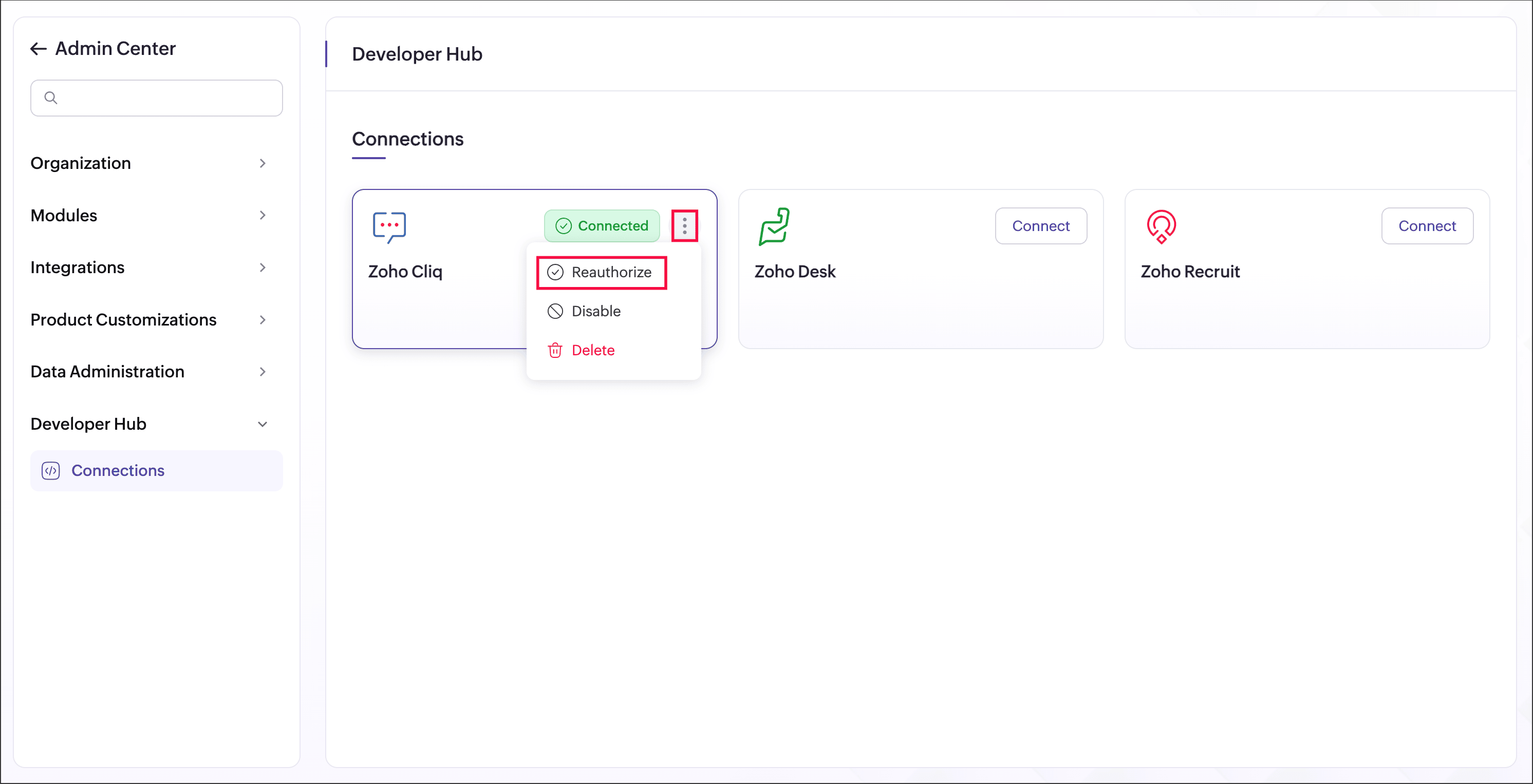This screenshot has width=1533, height=784.
Task: Click into the Admin Center search field
Action: click(x=157, y=98)
